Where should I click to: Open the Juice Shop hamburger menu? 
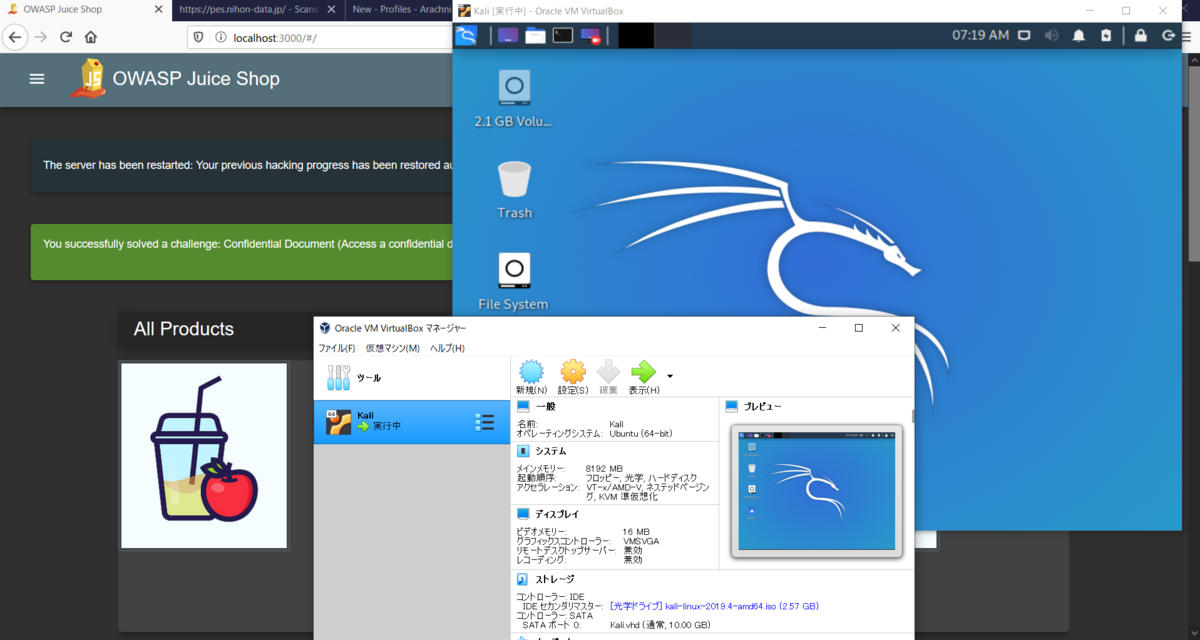pyautogui.click(x=37, y=79)
